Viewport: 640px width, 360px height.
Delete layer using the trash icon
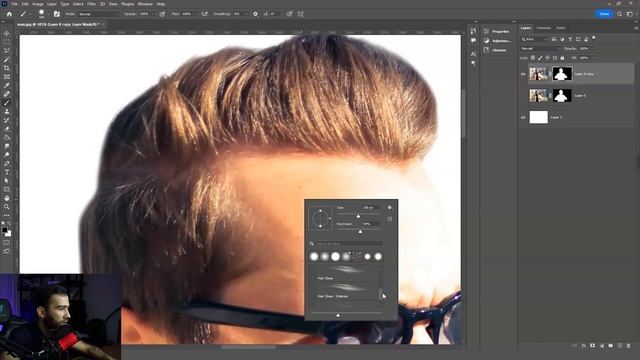(x=629, y=346)
